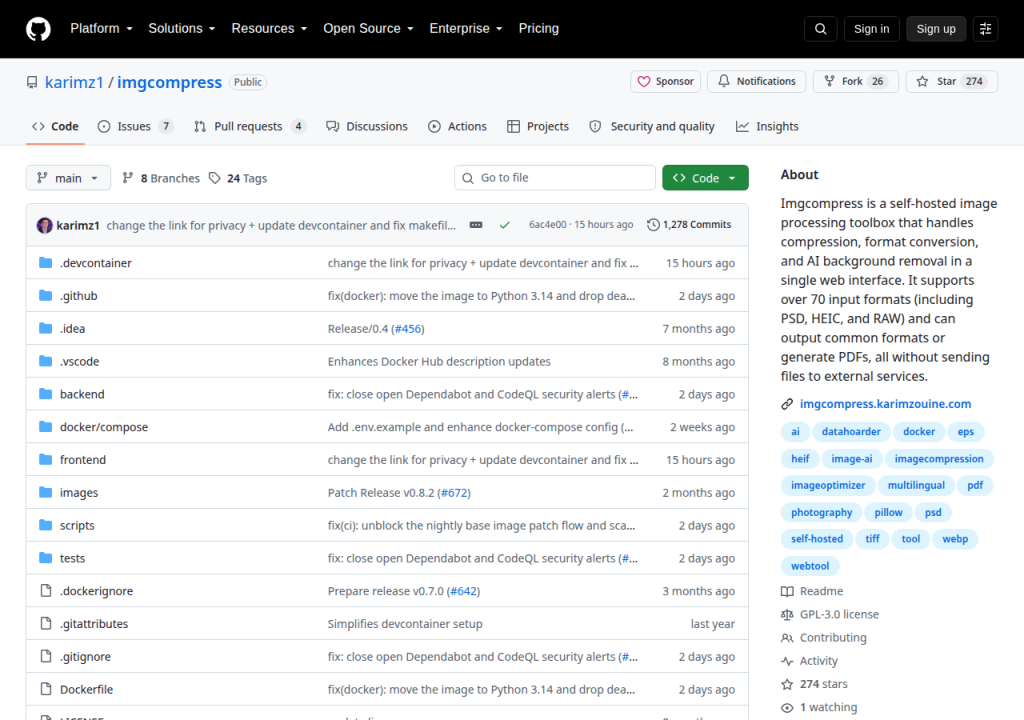Open the tests folder
This screenshot has height=720, width=1024.
tap(72, 558)
